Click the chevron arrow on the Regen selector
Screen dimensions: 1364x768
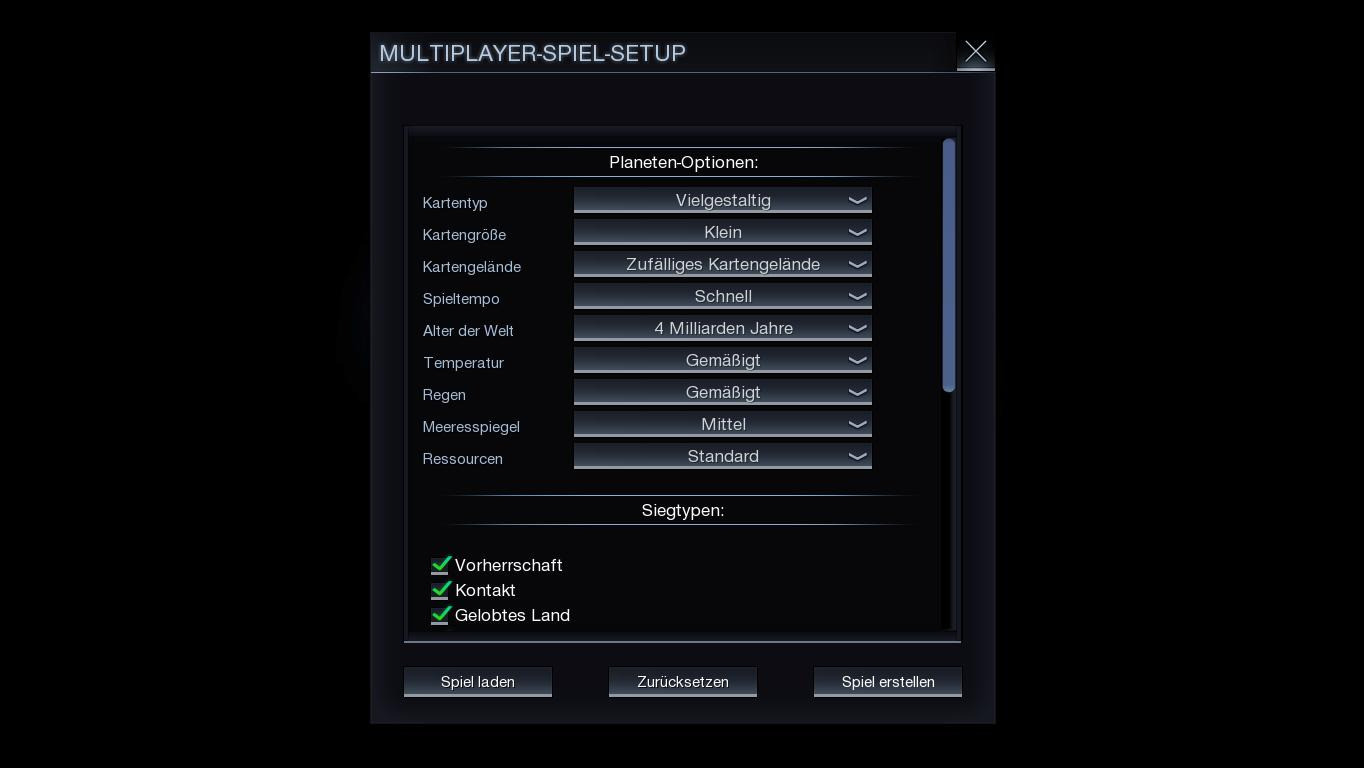click(857, 392)
